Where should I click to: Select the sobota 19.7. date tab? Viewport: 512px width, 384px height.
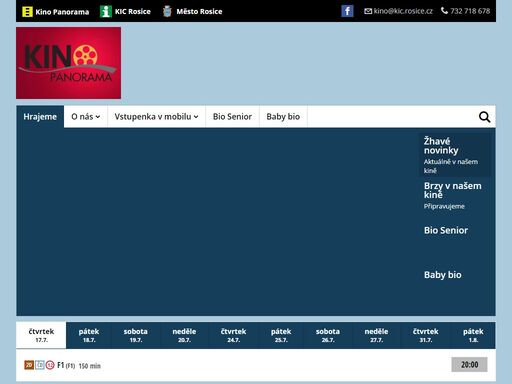pyautogui.click(x=136, y=335)
